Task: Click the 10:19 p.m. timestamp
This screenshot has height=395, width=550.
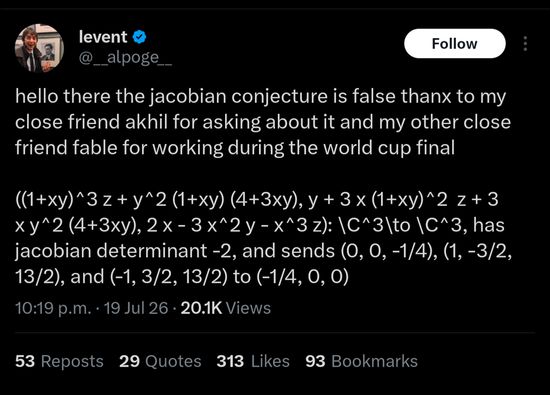Action: (x=53, y=308)
